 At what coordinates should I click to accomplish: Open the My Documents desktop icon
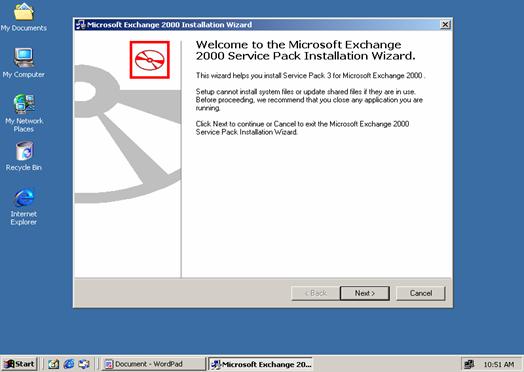[x=23, y=17]
